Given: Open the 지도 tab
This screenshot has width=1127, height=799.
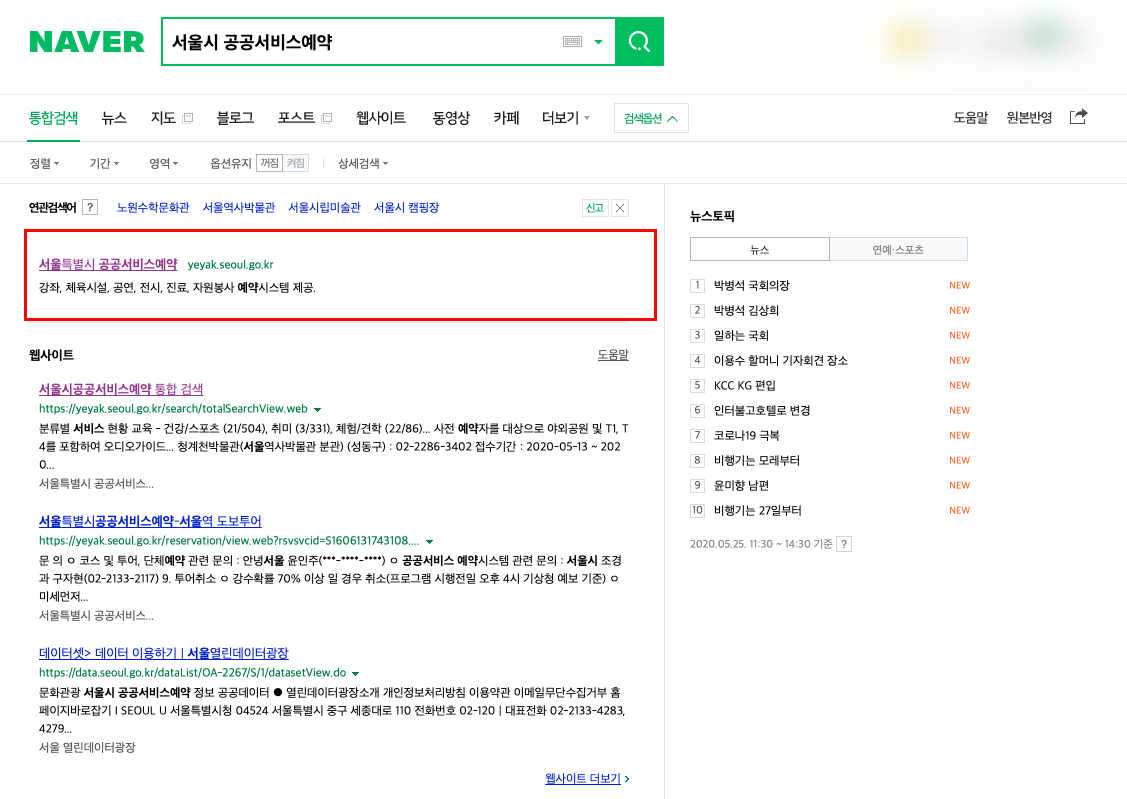Looking at the screenshot, I should tap(163, 118).
